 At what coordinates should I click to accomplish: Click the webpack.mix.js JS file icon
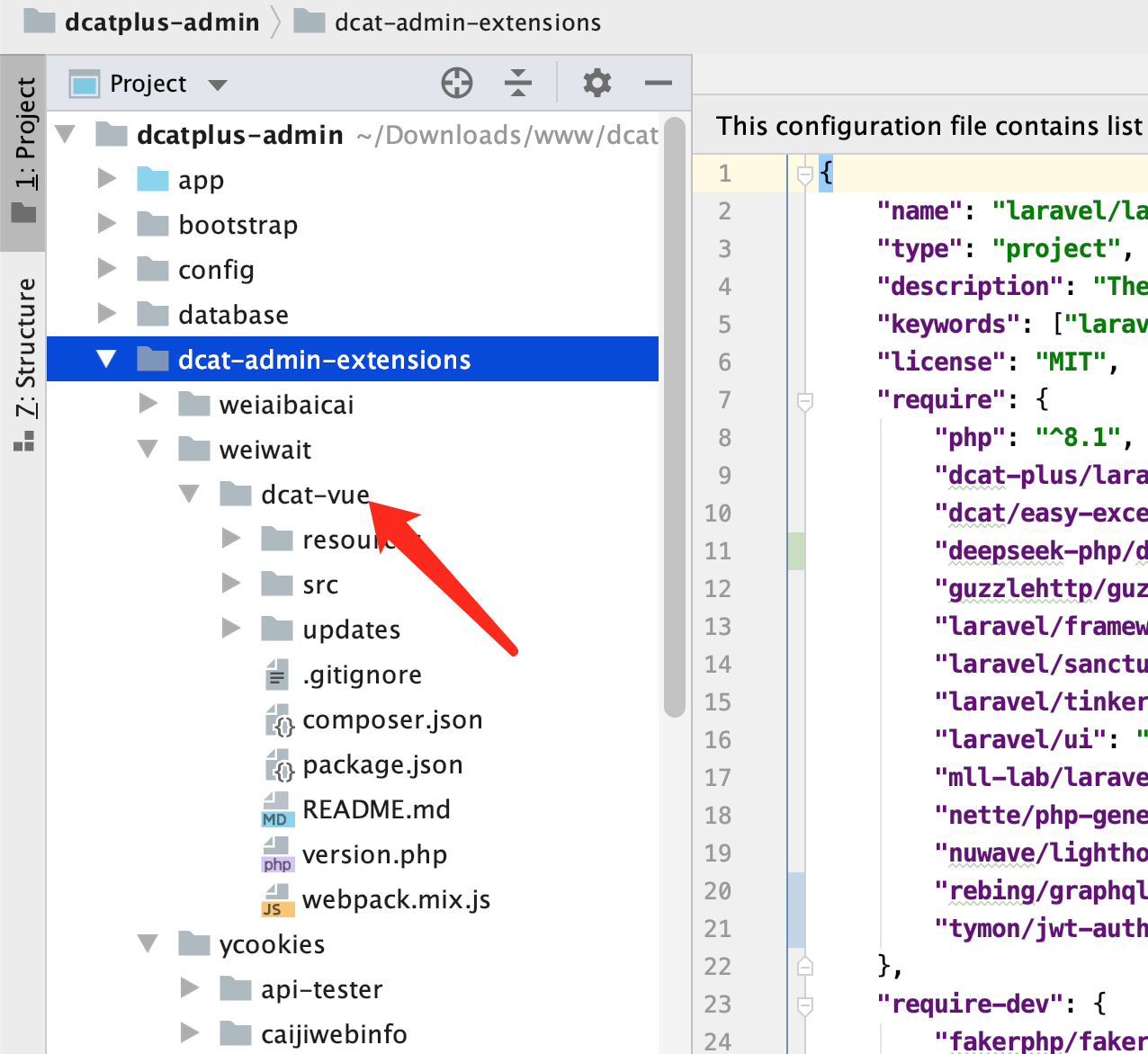coord(277,899)
